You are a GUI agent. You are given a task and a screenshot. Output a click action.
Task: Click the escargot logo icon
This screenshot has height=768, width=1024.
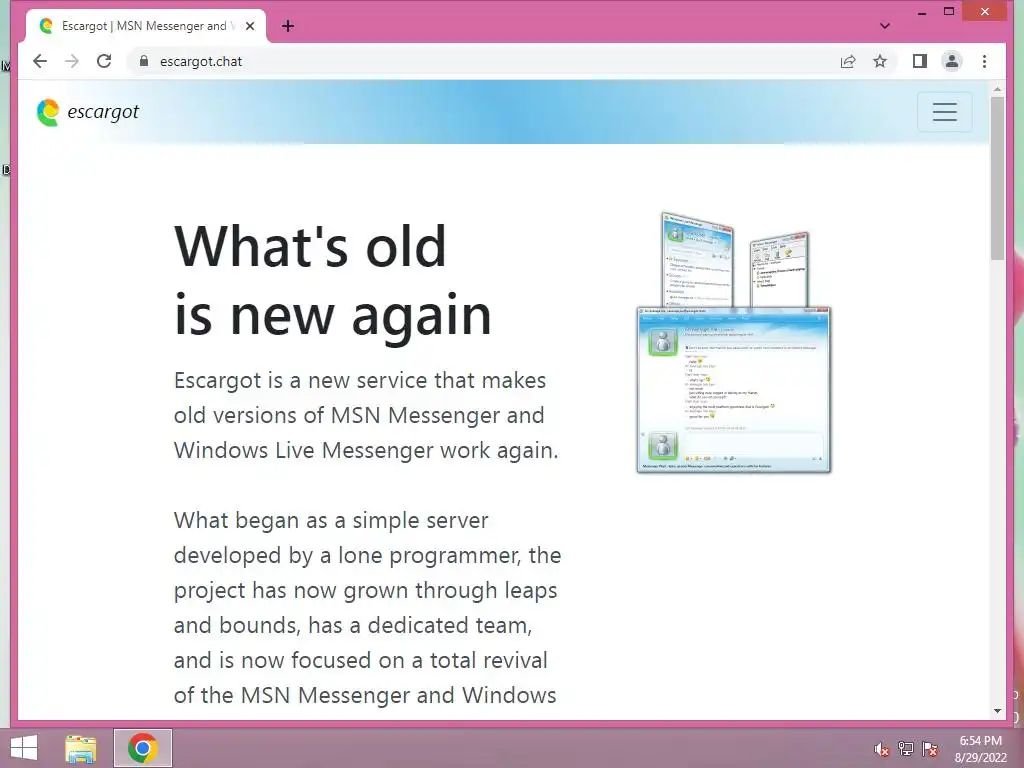click(x=48, y=112)
